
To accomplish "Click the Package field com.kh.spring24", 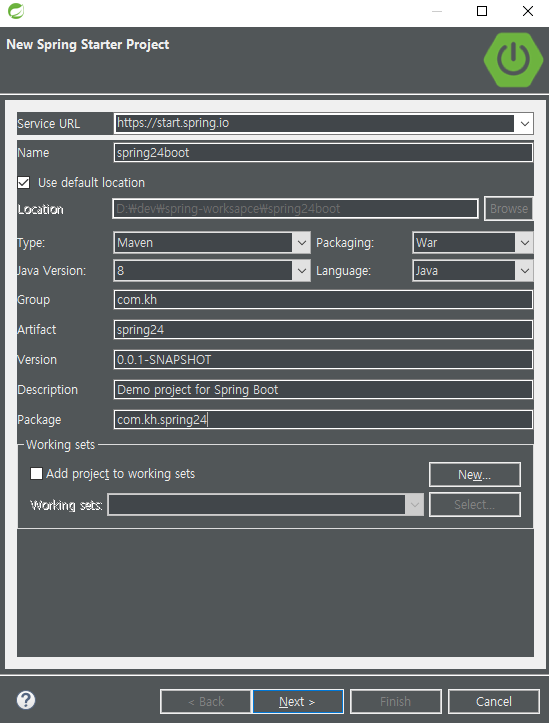I will click(323, 420).
